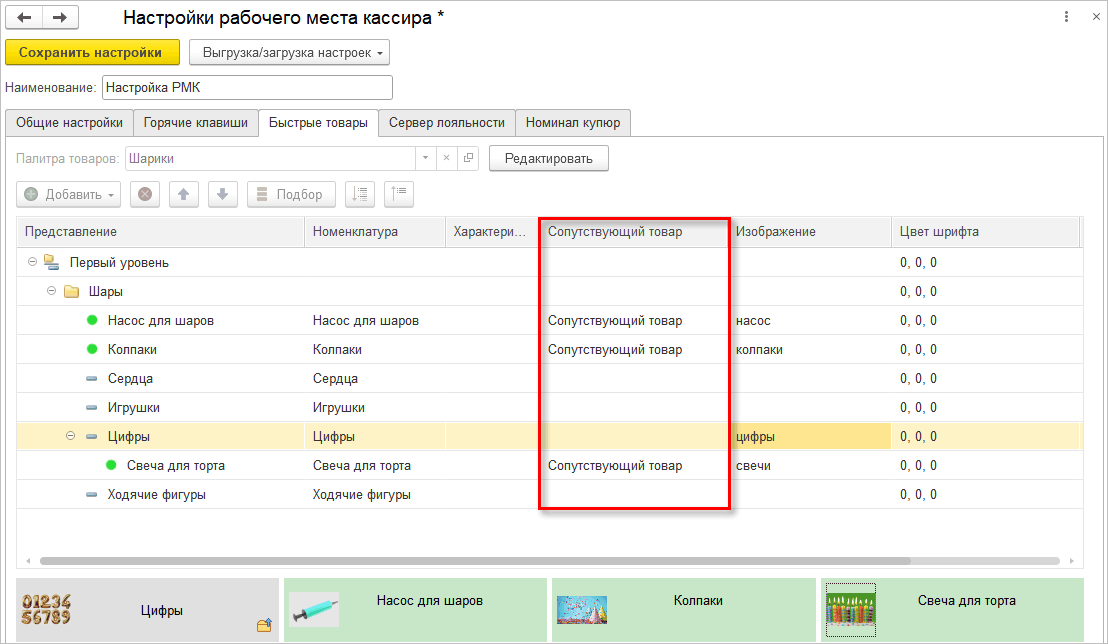Open the three-dot window menu
1108x644 pixels.
[x=1066, y=17]
